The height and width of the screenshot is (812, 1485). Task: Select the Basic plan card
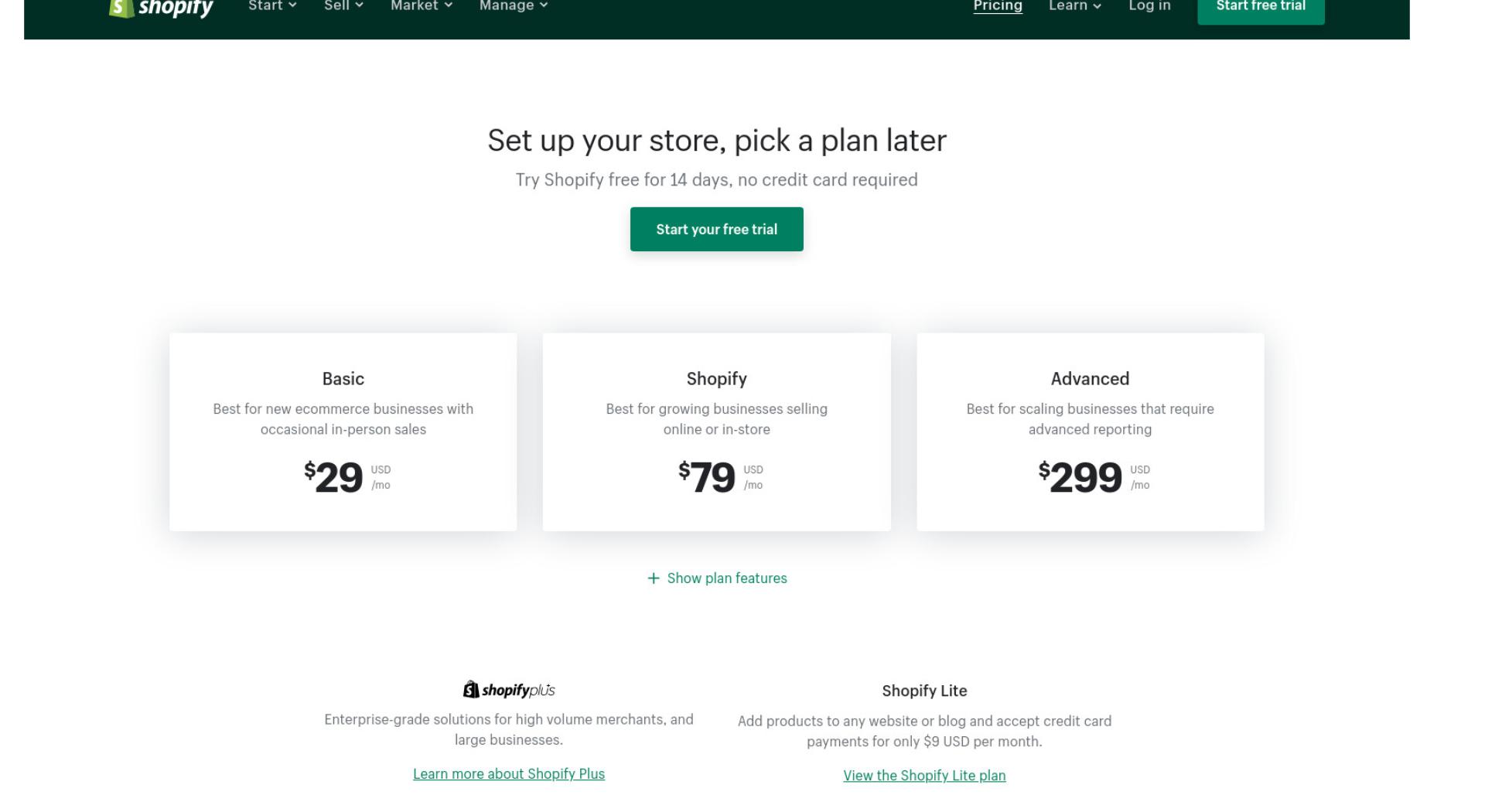coord(343,432)
